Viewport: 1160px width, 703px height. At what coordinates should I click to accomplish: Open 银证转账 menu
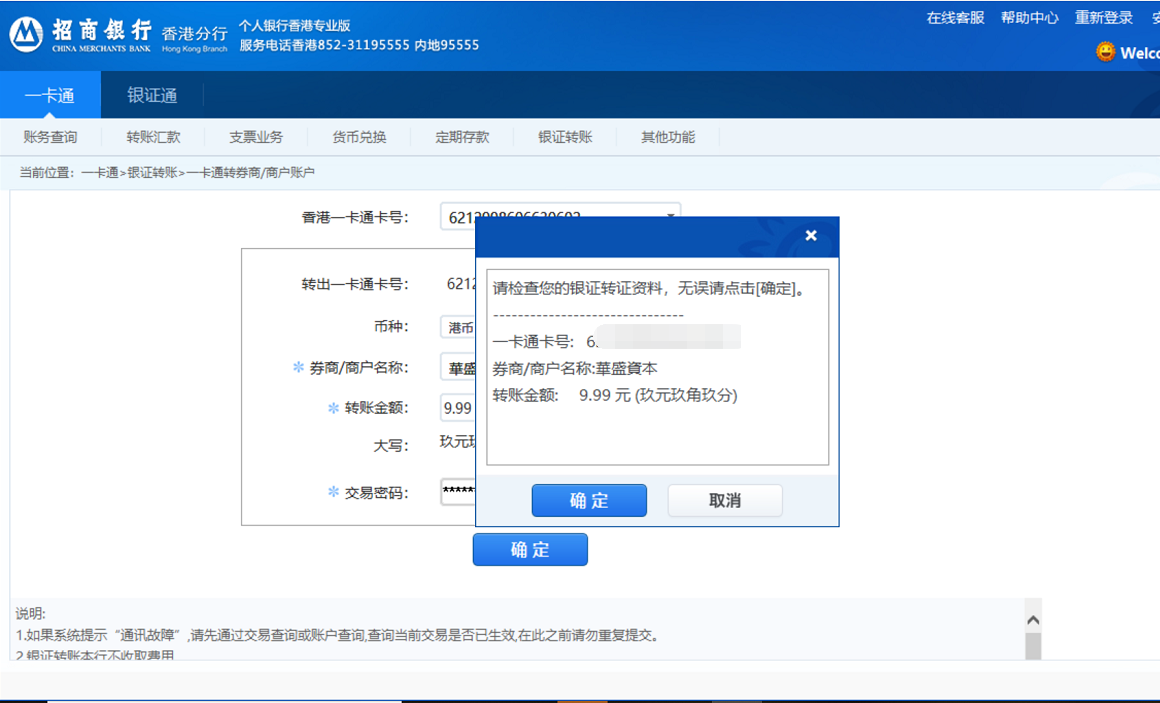coord(565,137)
